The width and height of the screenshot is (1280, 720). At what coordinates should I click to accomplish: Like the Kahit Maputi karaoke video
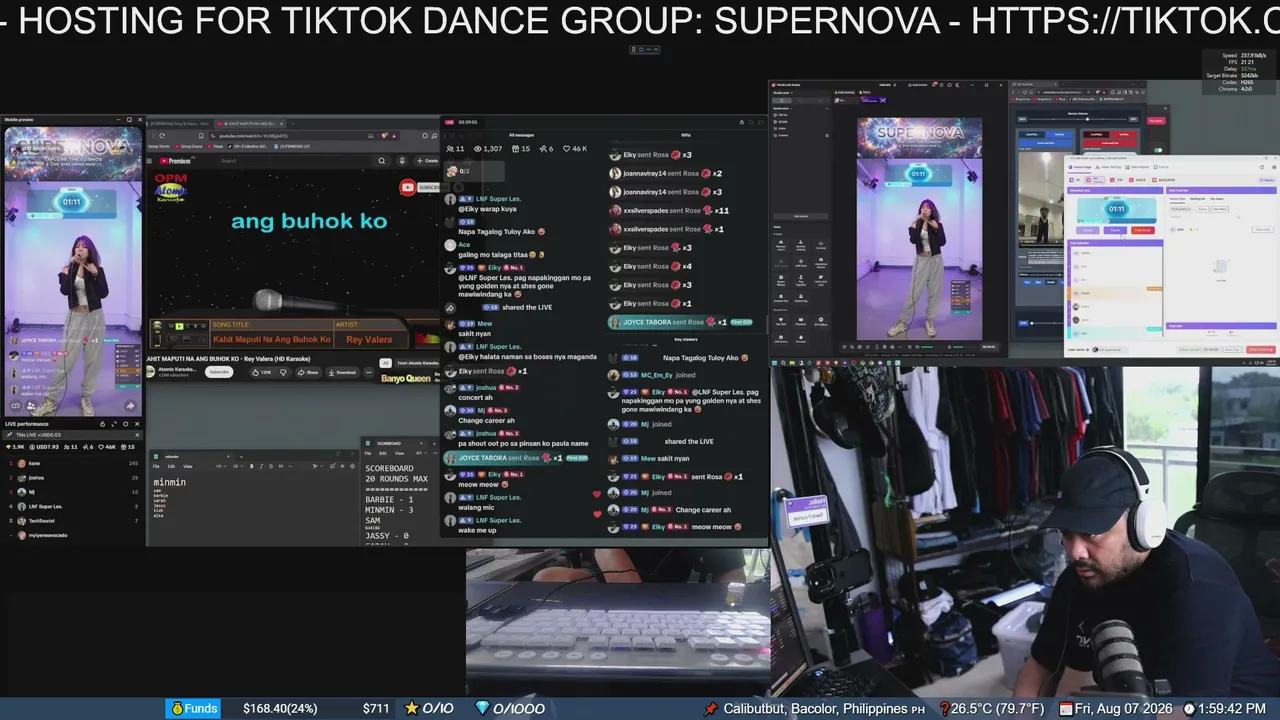[x=262, y=372]
